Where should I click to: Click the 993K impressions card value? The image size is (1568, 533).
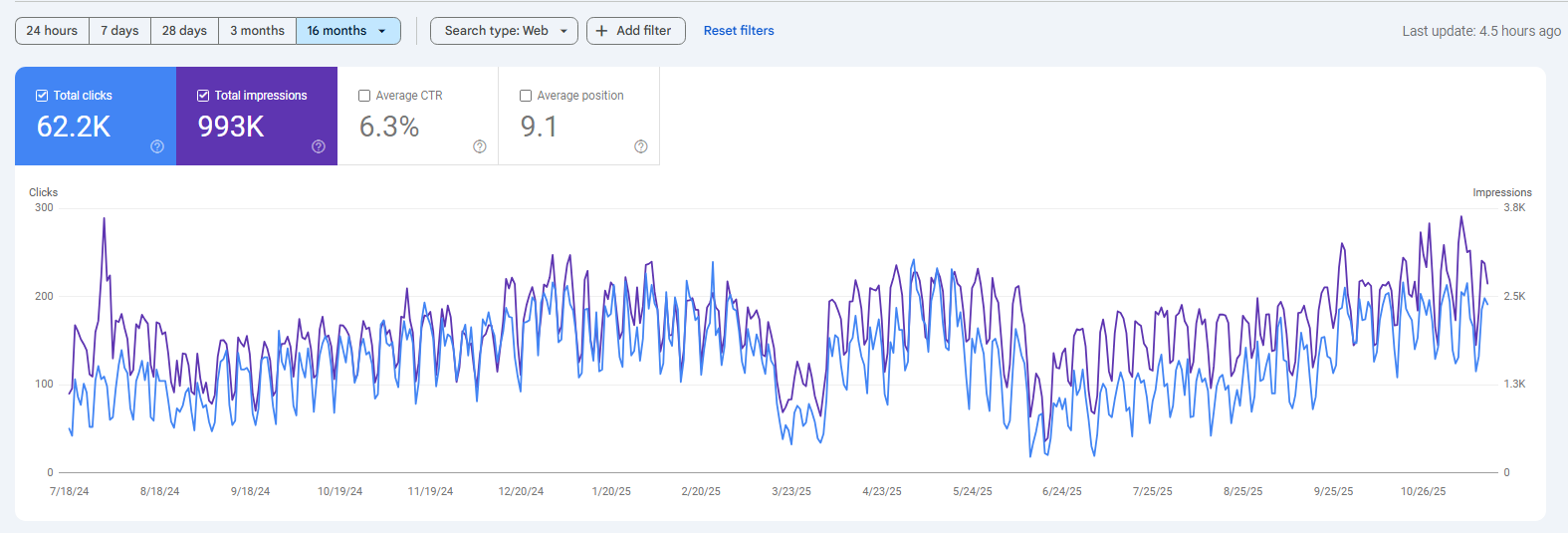(231, 127)
